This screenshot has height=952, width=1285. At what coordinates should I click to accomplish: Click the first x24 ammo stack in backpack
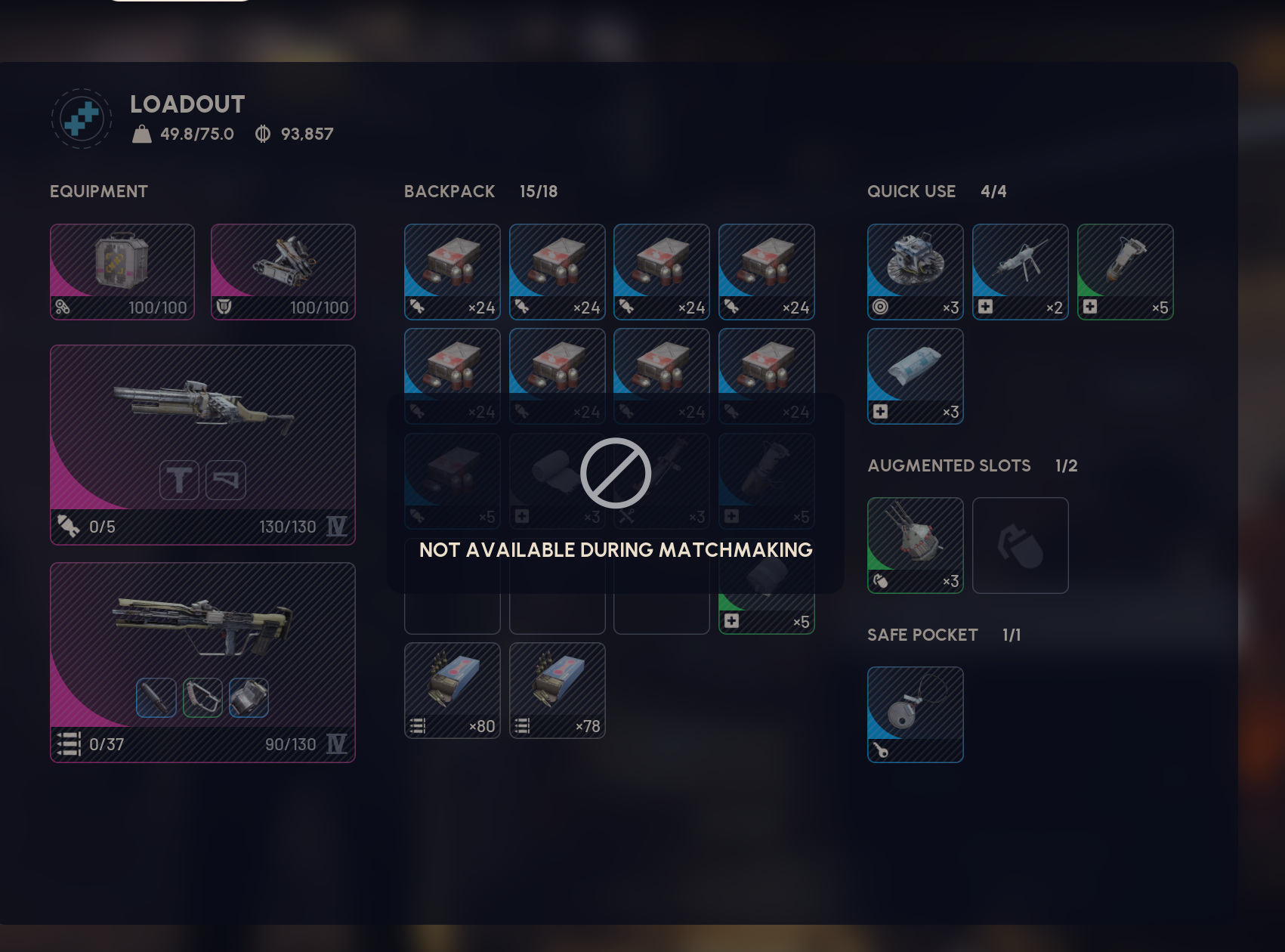coord(453,272)
